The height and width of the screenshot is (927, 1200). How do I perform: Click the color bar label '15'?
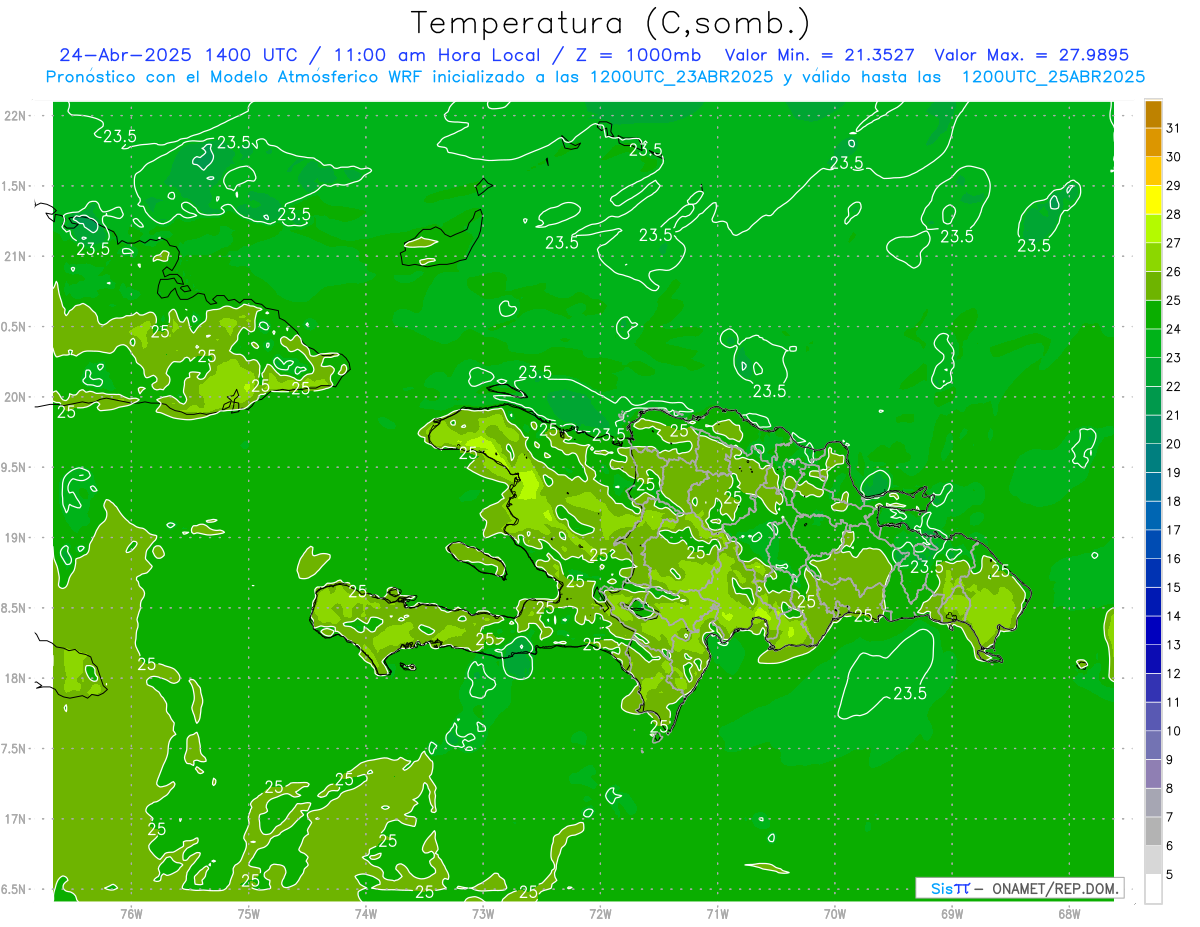point(1173,588)
